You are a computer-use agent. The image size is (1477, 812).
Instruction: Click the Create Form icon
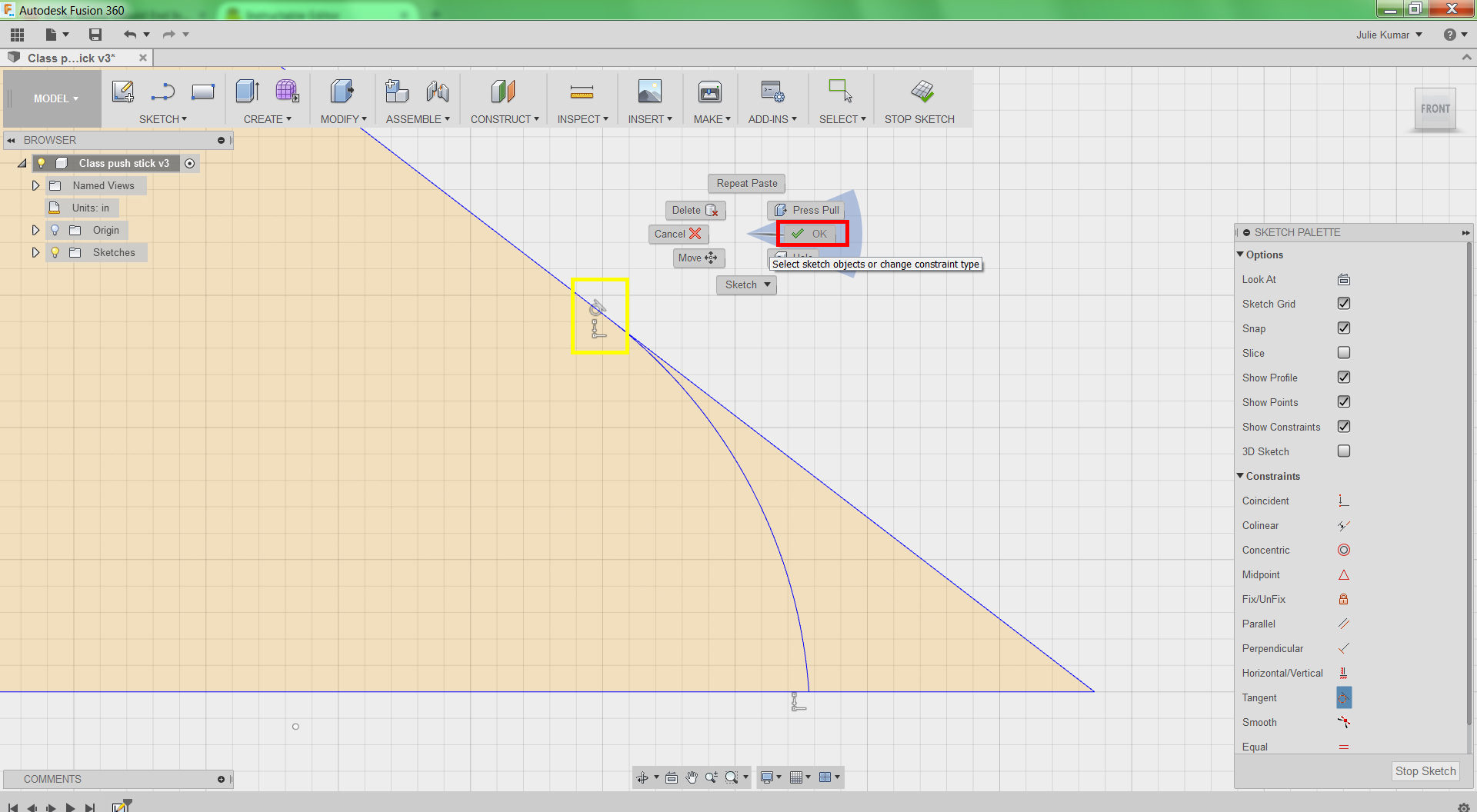click(288, 92)
